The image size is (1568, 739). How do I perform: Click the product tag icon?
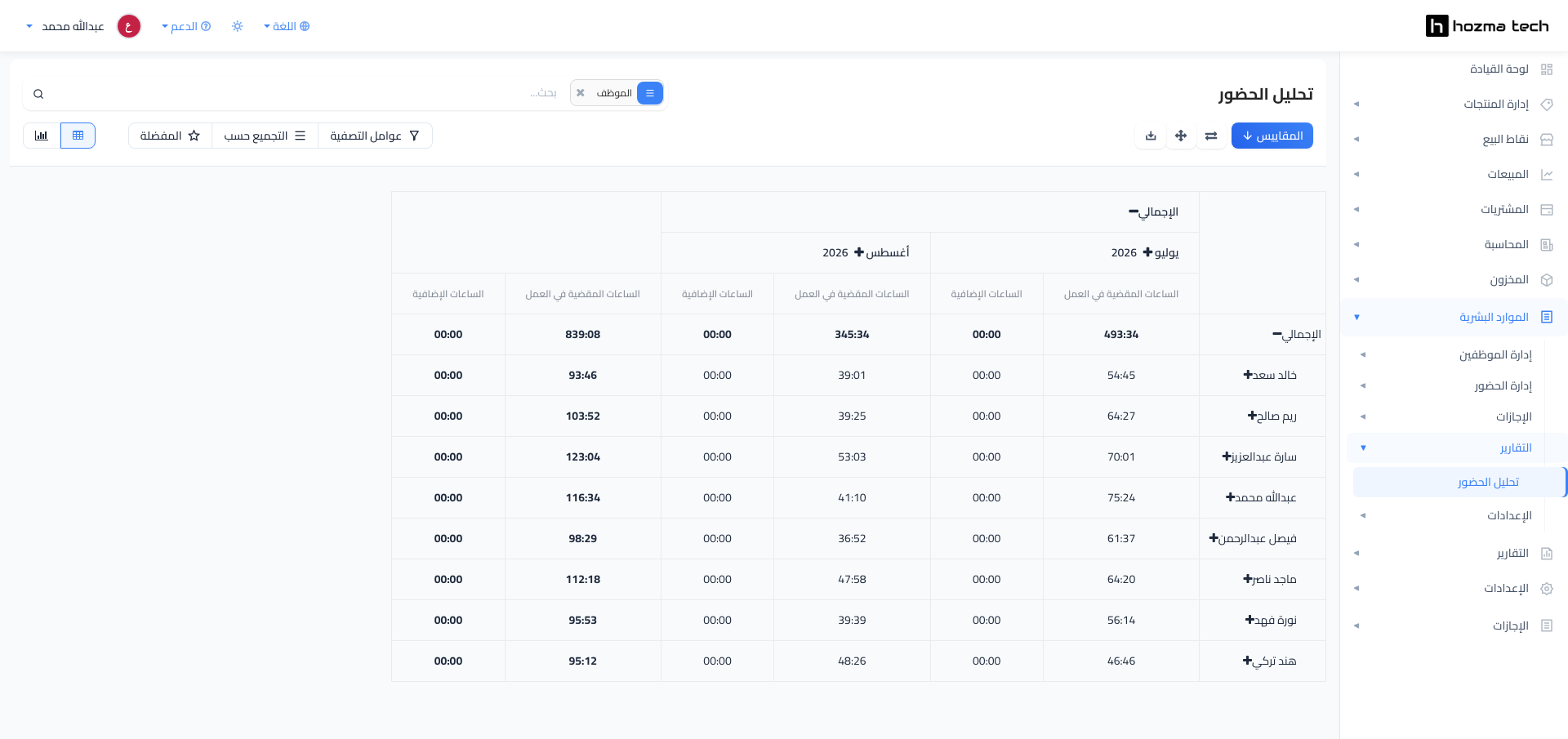pyautogui.click(x=1547, y=105)
